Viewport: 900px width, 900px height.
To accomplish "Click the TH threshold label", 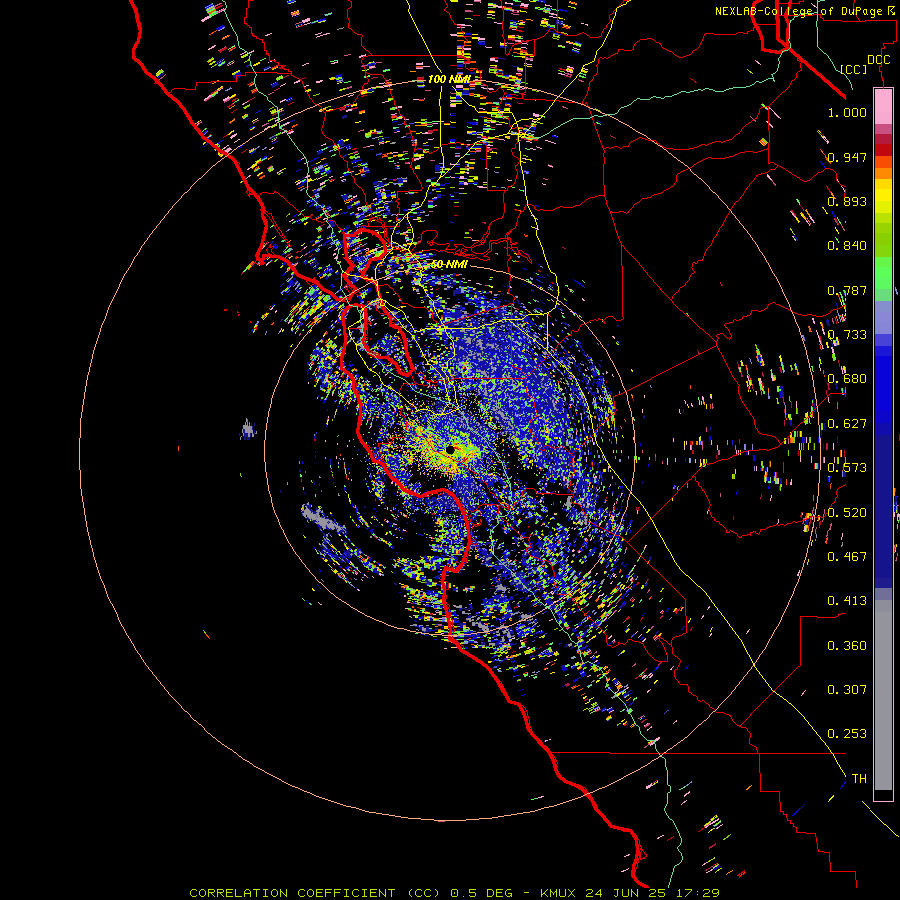I will [x=859, y=779].
